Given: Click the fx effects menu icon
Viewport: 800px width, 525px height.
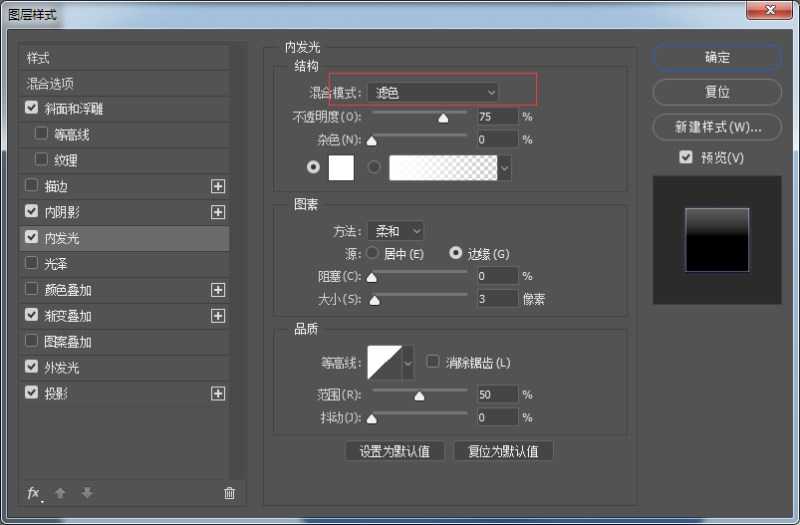Looking at the screenshot, I should tap(34, 493).
